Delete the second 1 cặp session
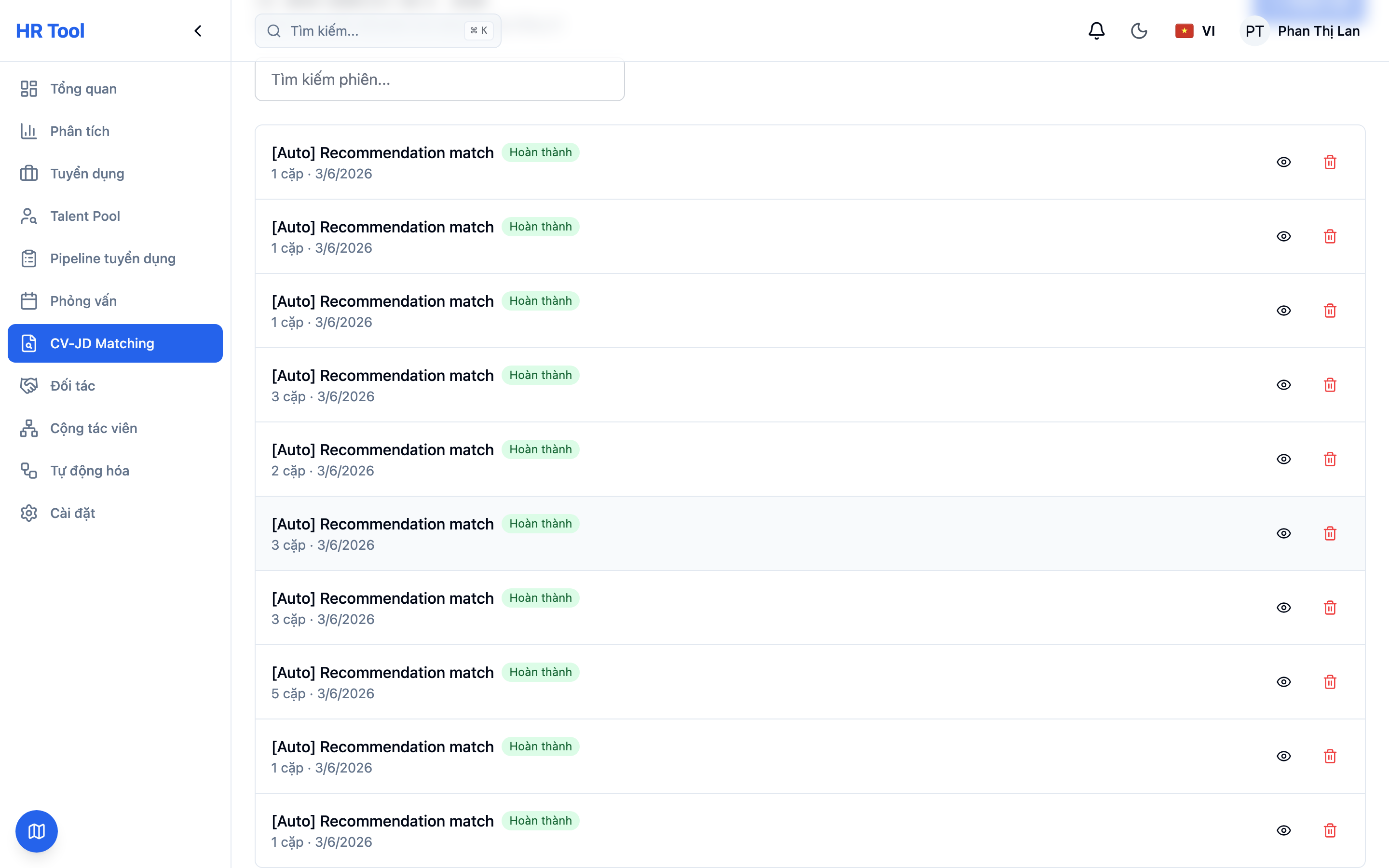This screenshot has height=868, width=1389. [1330, 236]
